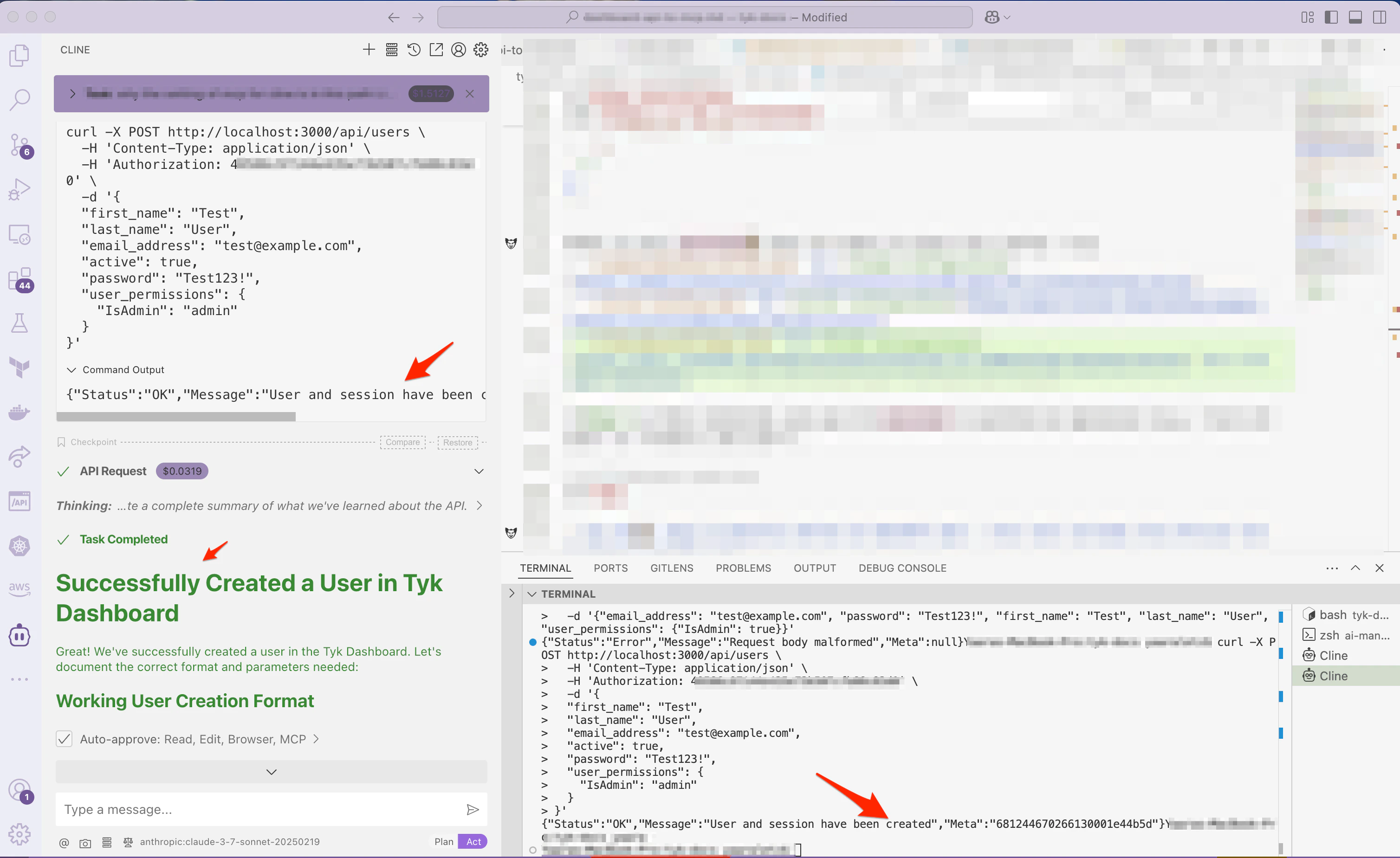Collapse the Command Output section
The image size is (1400, 858).
coord(71,370)
